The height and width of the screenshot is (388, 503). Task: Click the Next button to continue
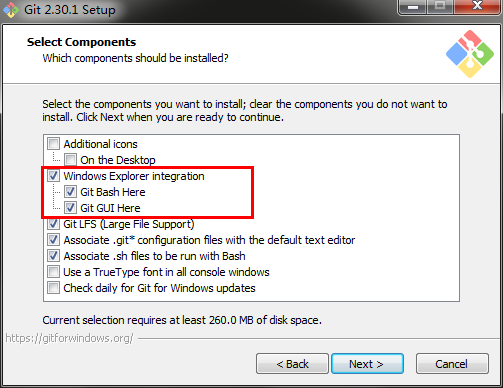tap(367, 364)
